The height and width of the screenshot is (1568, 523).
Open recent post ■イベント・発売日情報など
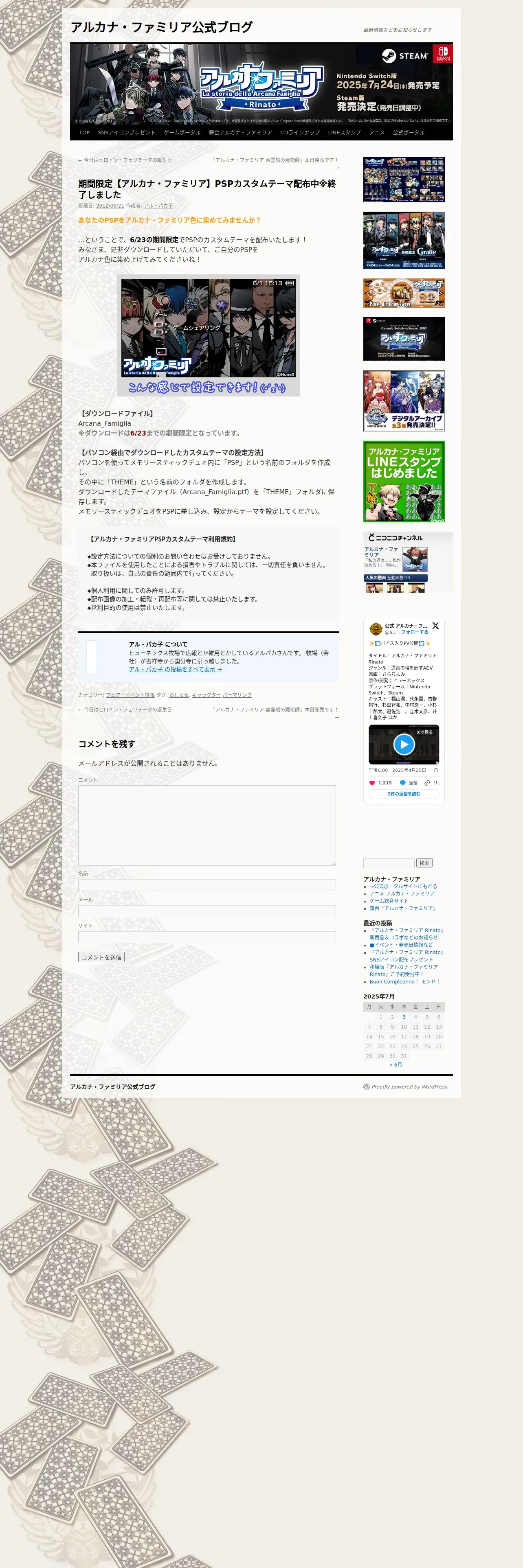401,945
